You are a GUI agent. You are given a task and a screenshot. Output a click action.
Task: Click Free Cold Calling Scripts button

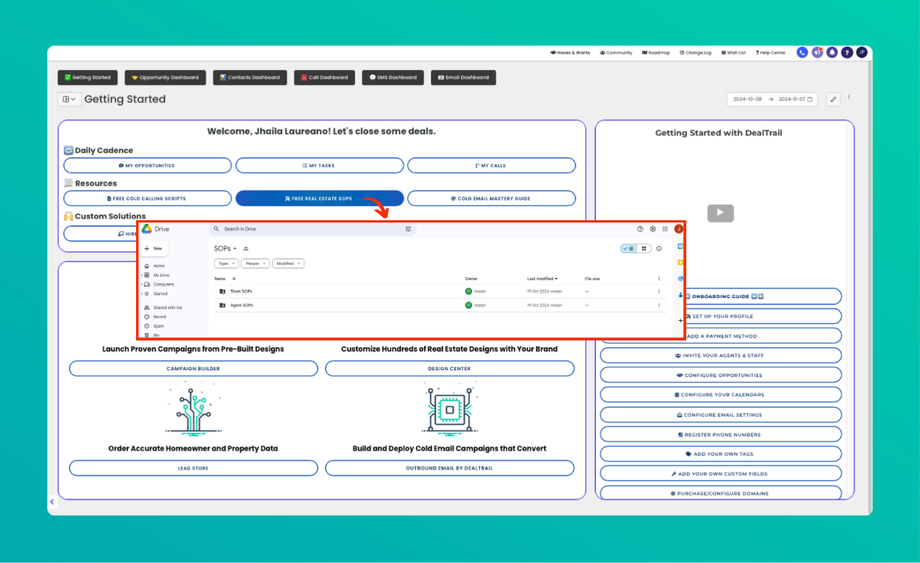tap(147, 198)
